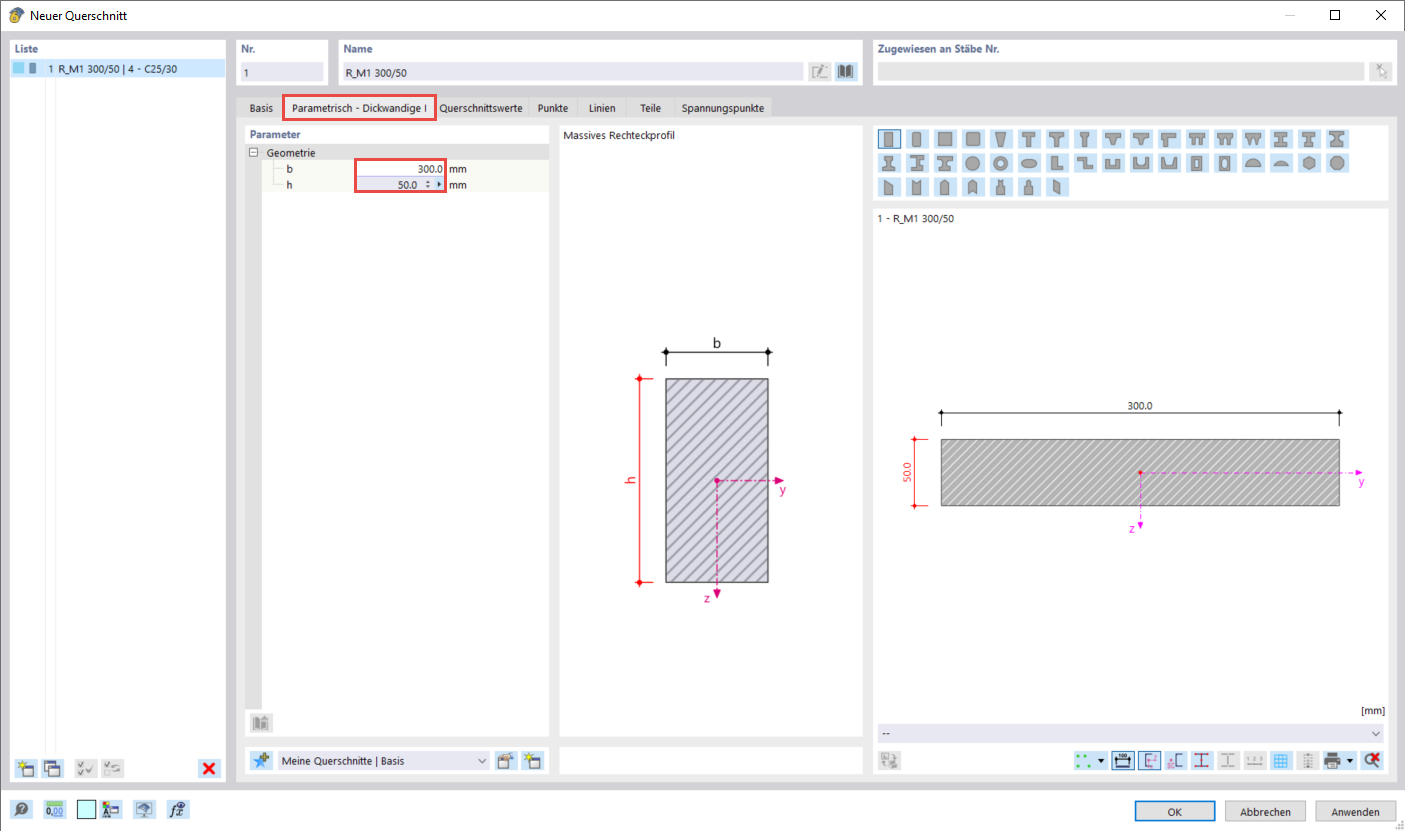Add to favorites star icon
Image resolution: width=1405 pixels, height=831 pixels.
coord(261,760)
